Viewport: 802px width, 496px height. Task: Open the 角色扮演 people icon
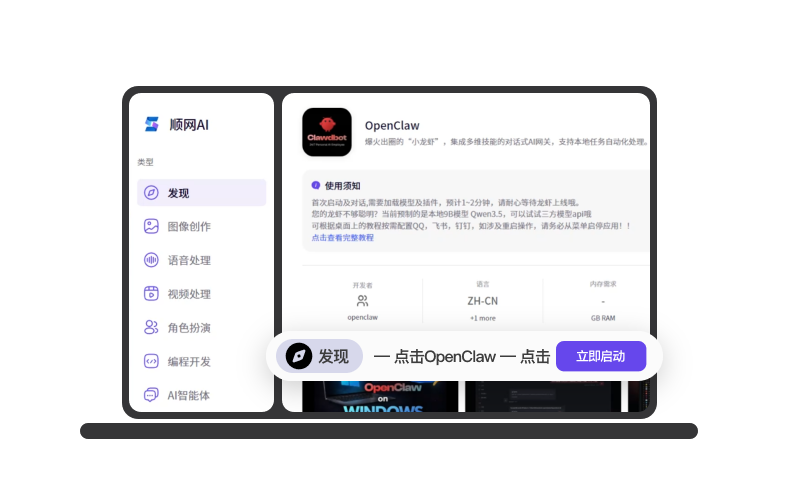[x=151, y=327]
